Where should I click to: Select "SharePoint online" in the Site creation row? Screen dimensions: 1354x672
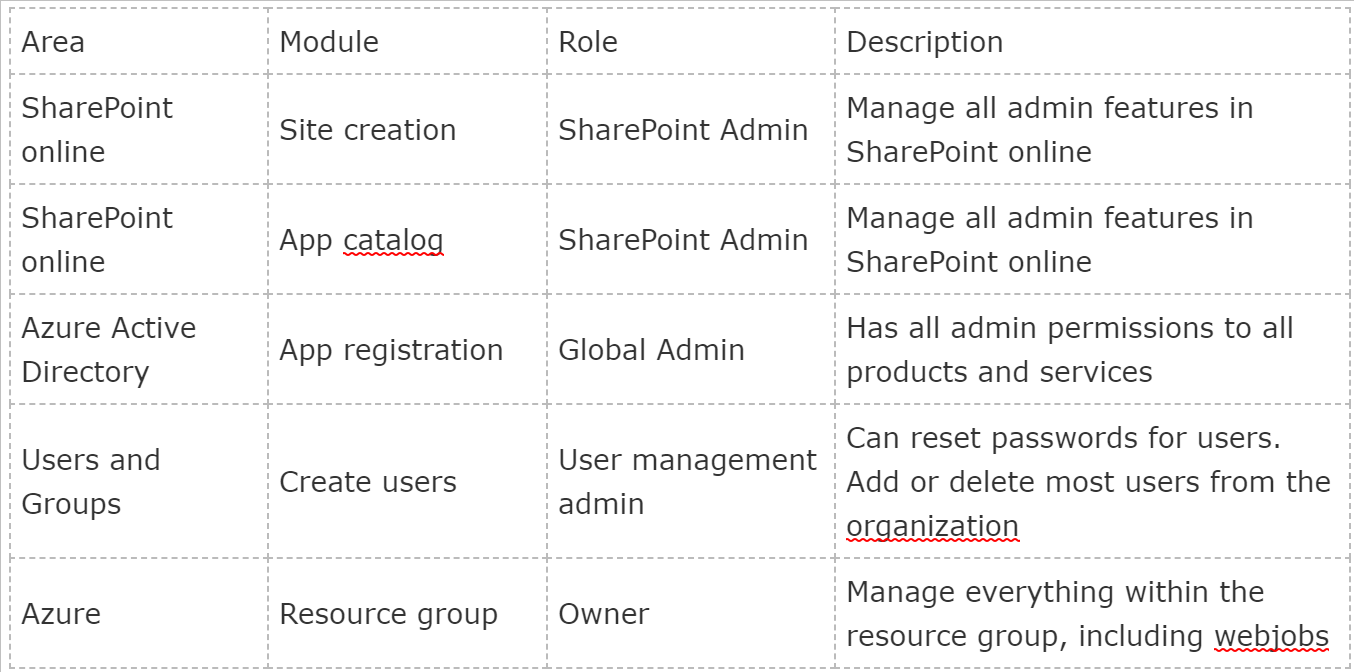click(x=139, y=130)
